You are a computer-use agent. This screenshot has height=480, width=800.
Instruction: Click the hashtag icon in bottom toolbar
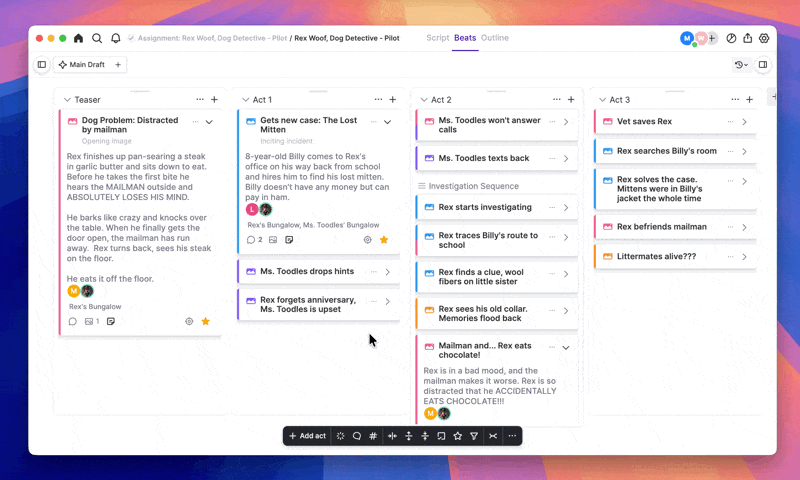coord(373,436)
